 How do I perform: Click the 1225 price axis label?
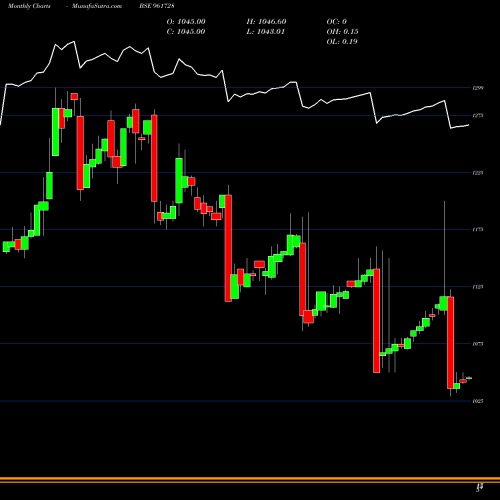tap(478, 173)
